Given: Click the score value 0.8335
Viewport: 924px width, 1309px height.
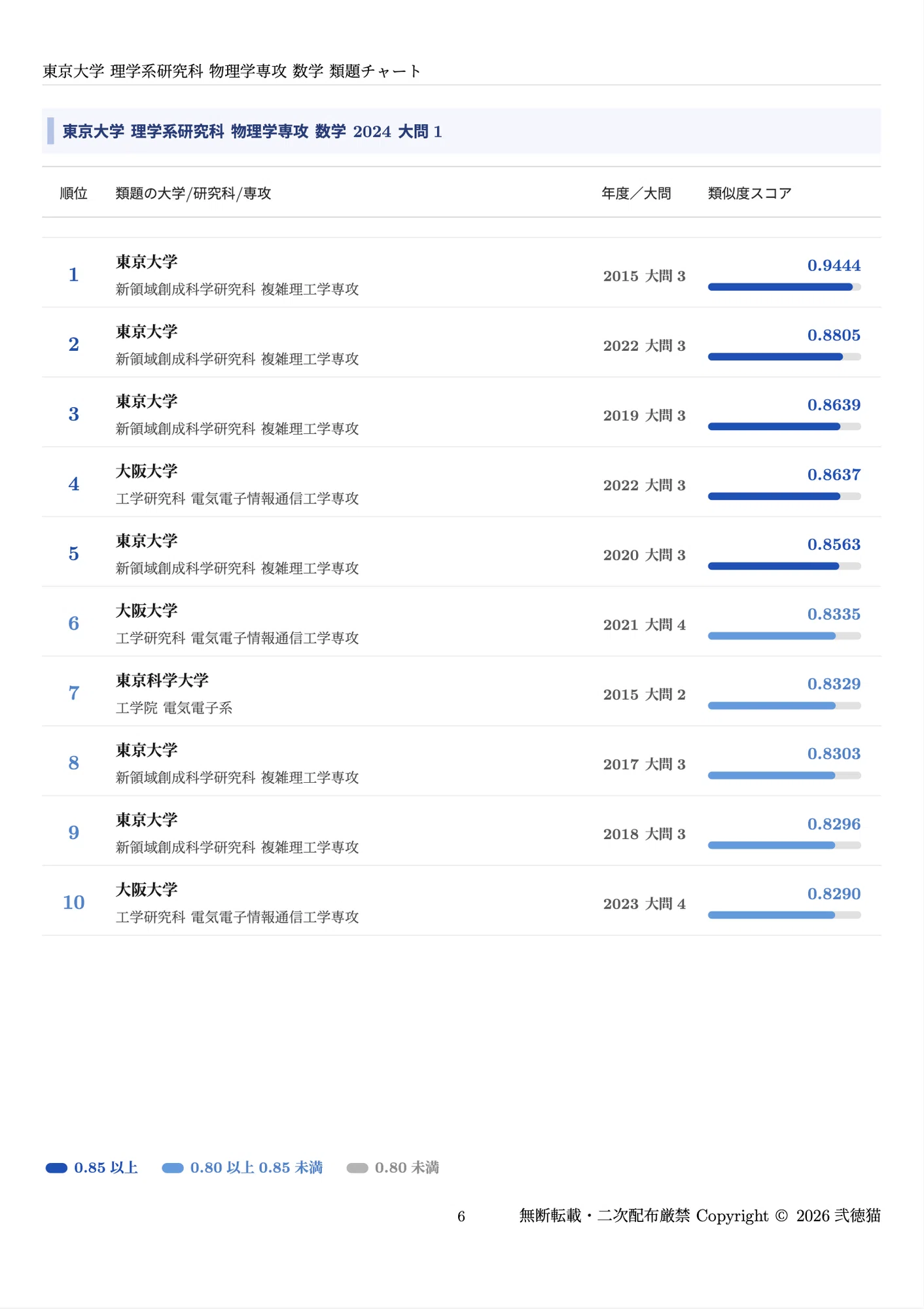Looking at the screenshot, I should [x=834, y=614].
